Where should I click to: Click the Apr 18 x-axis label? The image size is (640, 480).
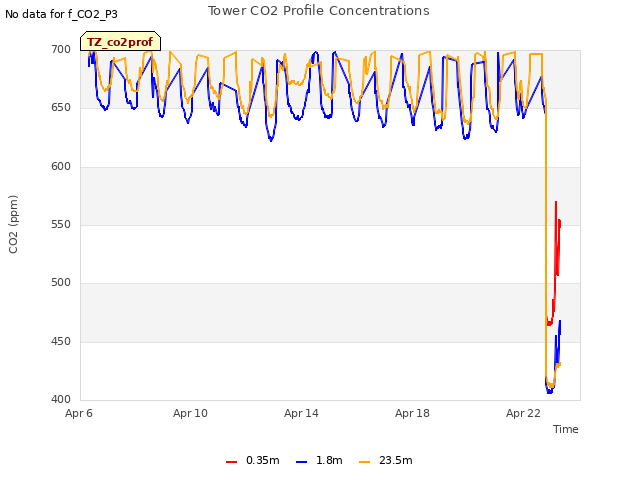point(412,413)
